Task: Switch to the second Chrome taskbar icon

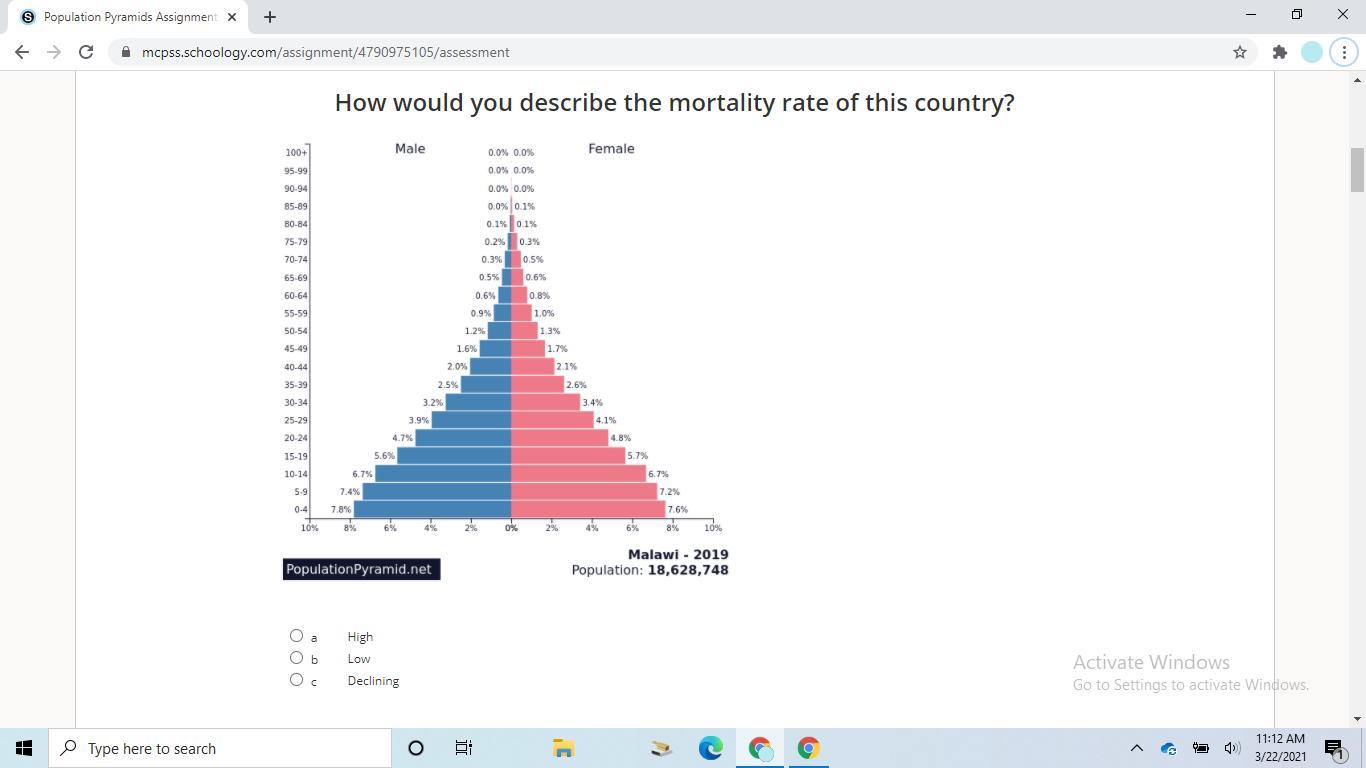Action: pyautogui.click(x=809, y=748)
